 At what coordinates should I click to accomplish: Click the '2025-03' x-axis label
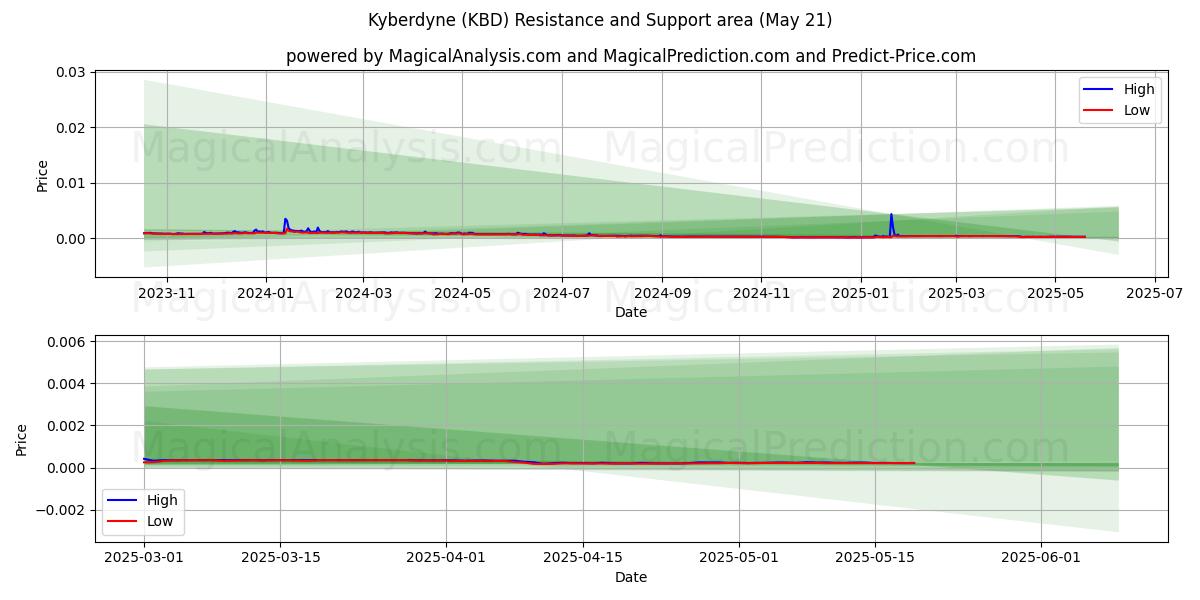[x=956, y=294]
